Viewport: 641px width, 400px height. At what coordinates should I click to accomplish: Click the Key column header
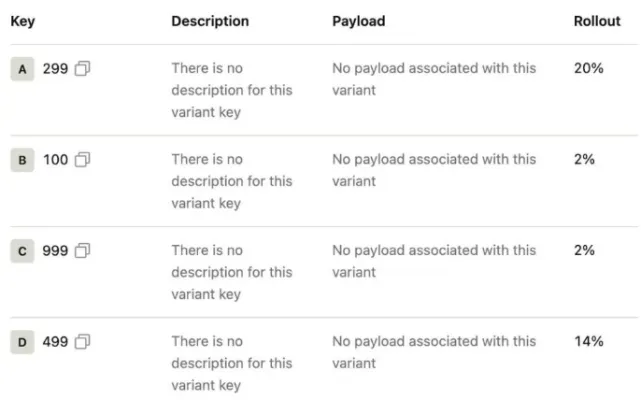click(x=23, y=21)
